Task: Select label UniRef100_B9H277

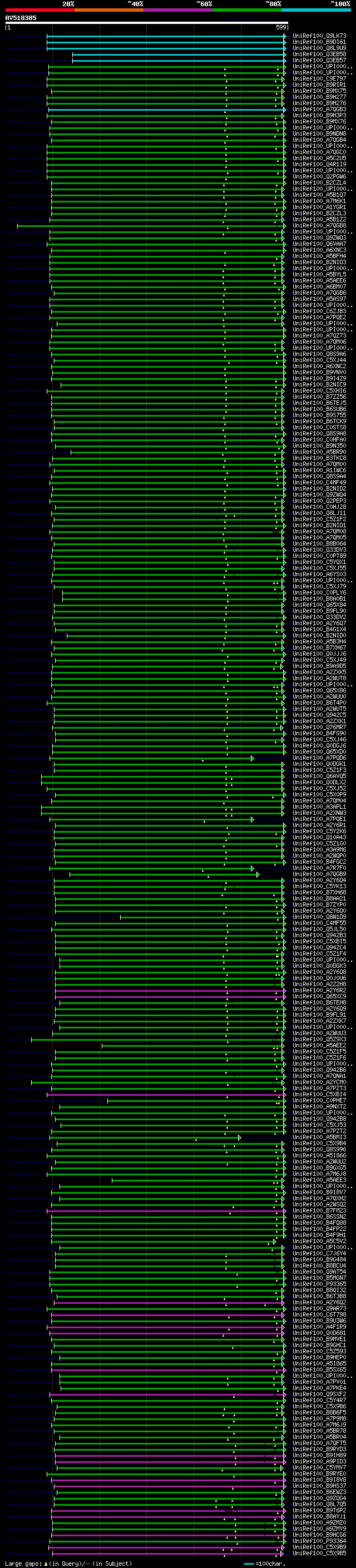Action: click(x=319, y=97)
